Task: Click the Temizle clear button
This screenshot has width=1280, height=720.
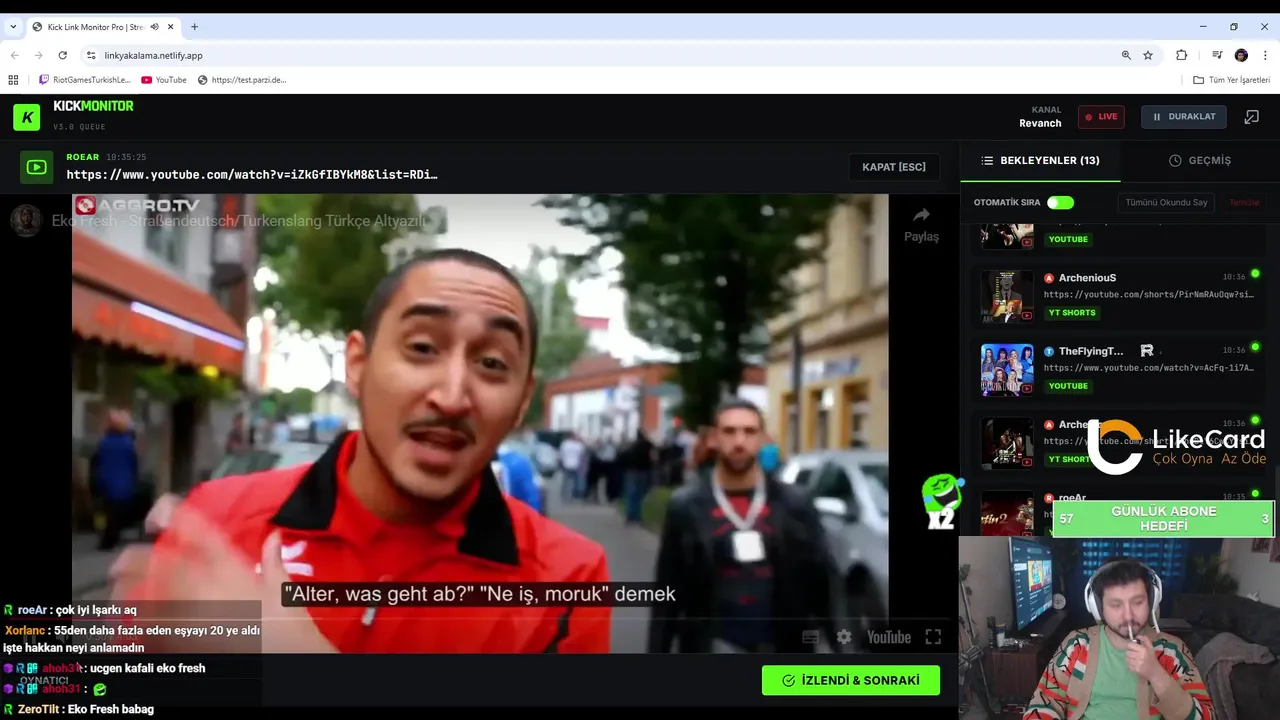Action: pos(1244,203)
